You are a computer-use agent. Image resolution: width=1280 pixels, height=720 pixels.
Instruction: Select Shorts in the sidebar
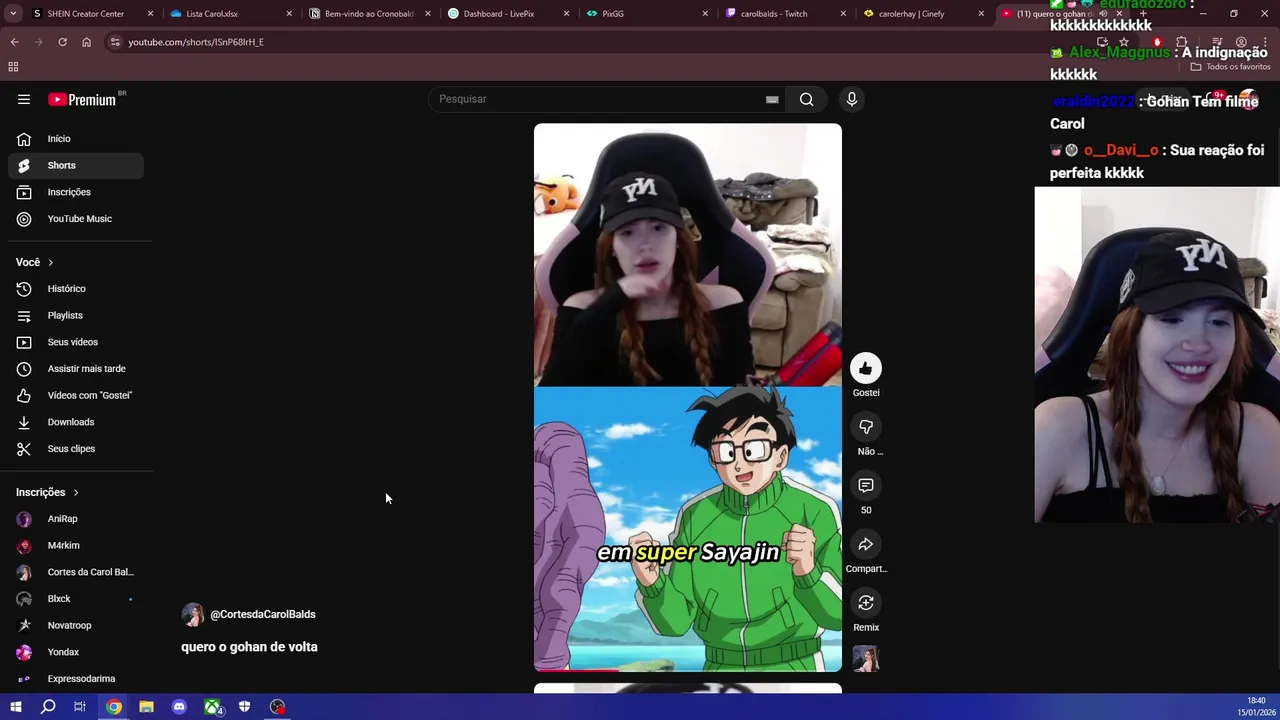(76, 165)
